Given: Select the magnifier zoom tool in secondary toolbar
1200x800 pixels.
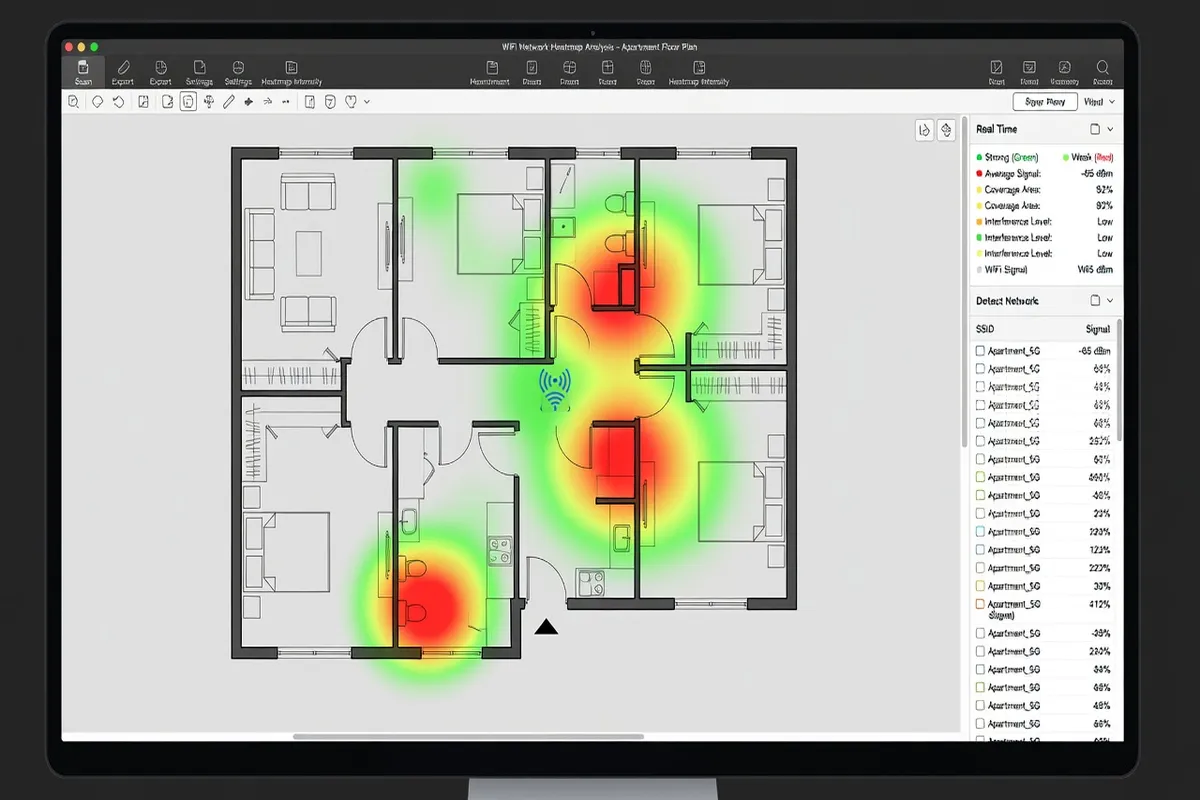Looking at the screenshot, I should [73, 101].
